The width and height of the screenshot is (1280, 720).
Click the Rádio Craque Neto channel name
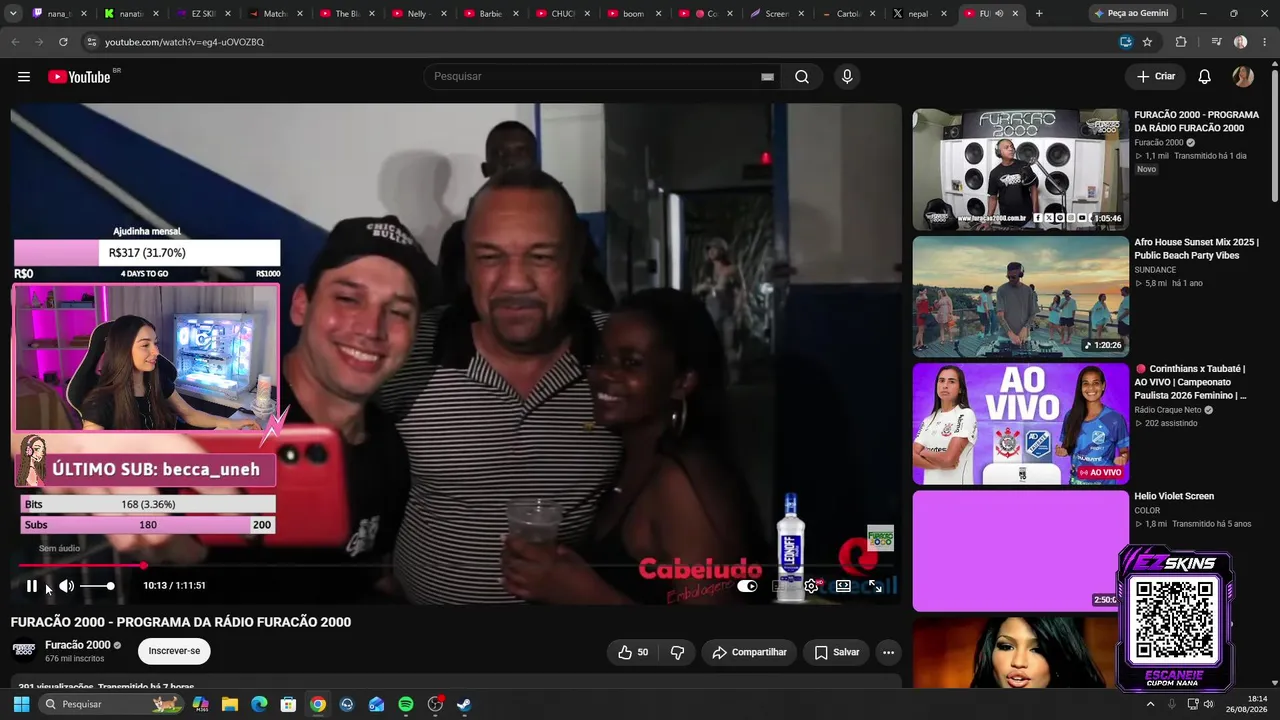click(x=1168, y=410)
